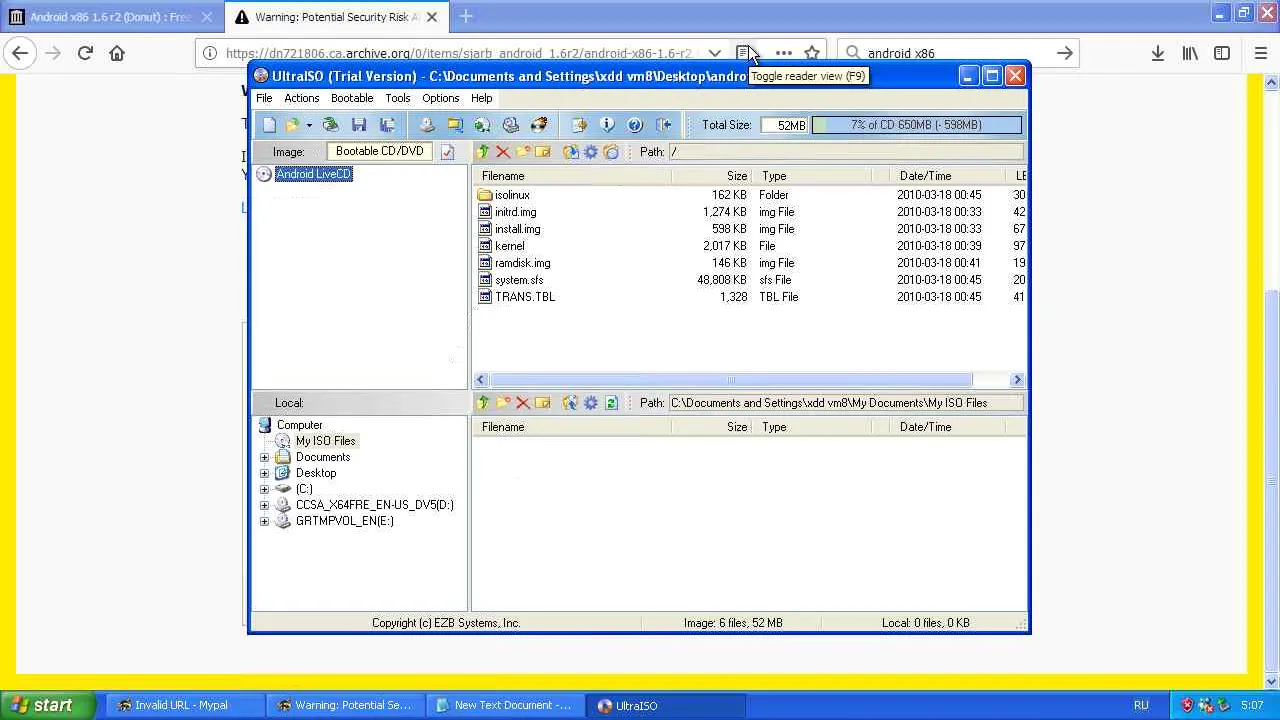Select Android LiveCD root tree node
Image resolution: width=1280 pixels, height=720 pixels.
pos(314,174)
